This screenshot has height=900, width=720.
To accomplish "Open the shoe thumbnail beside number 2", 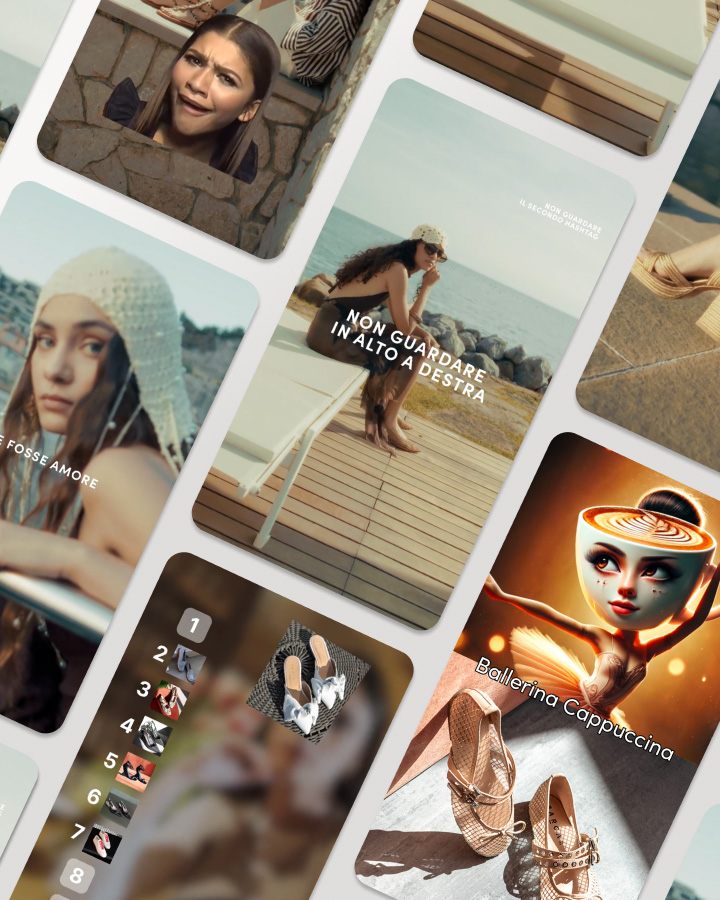I will [x=186, y=664].
